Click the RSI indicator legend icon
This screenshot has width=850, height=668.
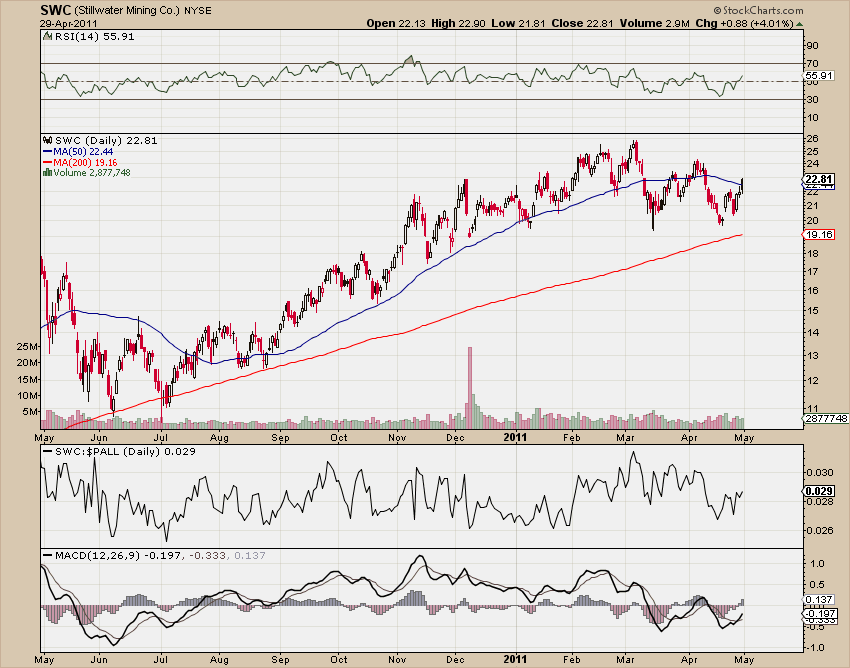48,36
